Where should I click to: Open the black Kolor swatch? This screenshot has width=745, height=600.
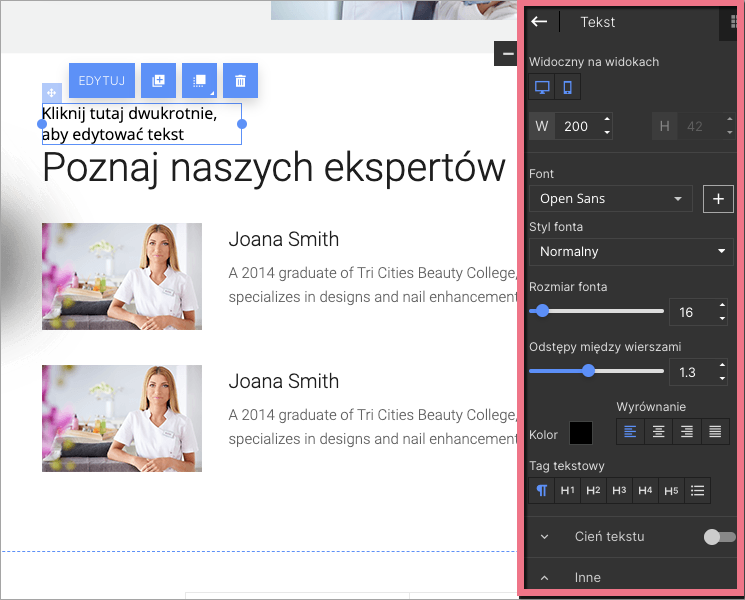(x=581, y=433)
